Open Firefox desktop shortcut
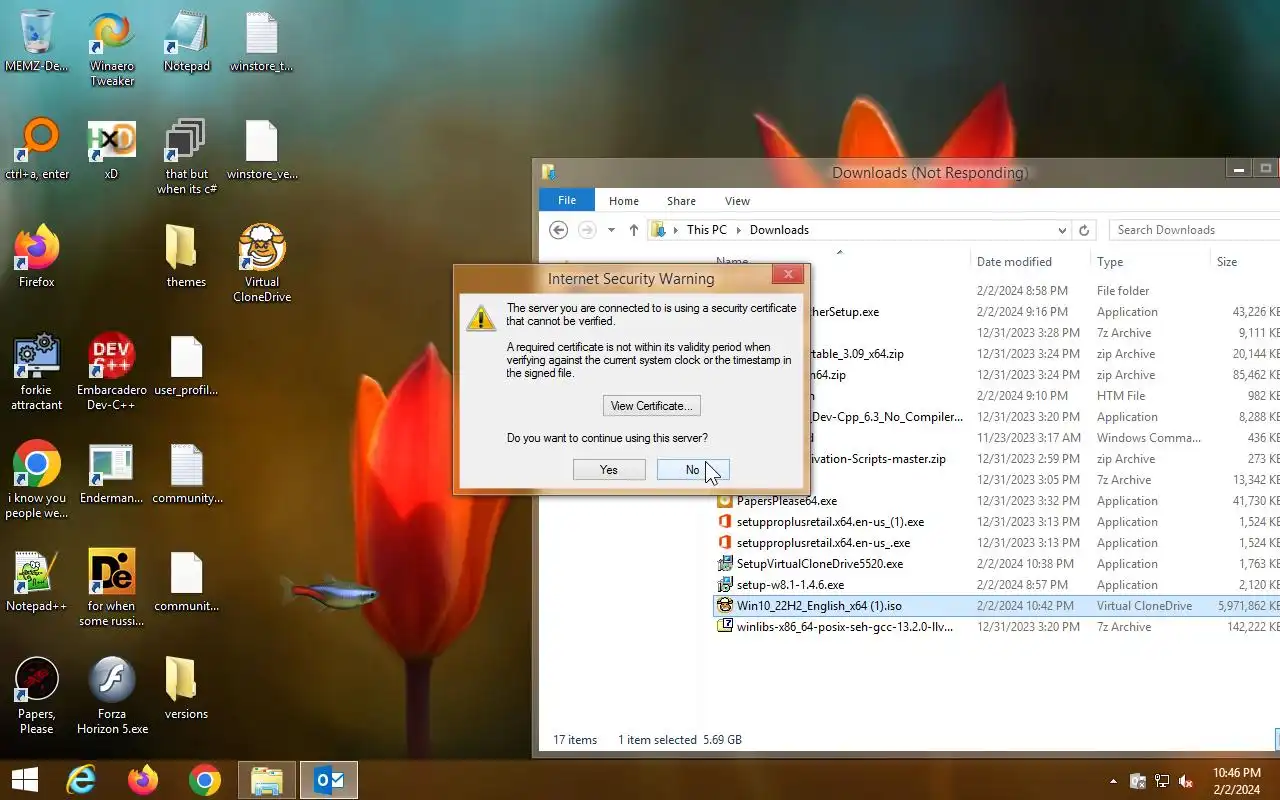1280x800 pixels. pos(37,256)
